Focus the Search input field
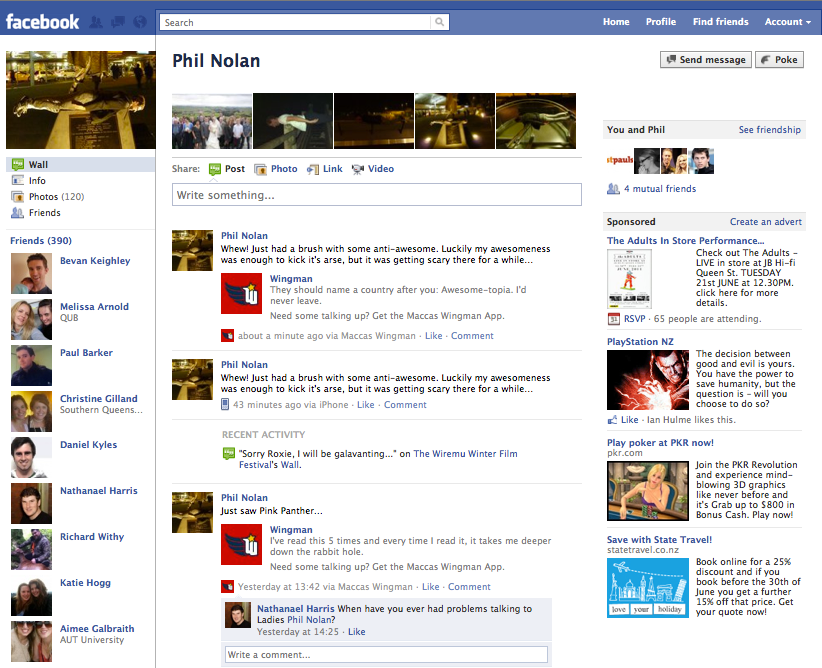 (295, 22)
